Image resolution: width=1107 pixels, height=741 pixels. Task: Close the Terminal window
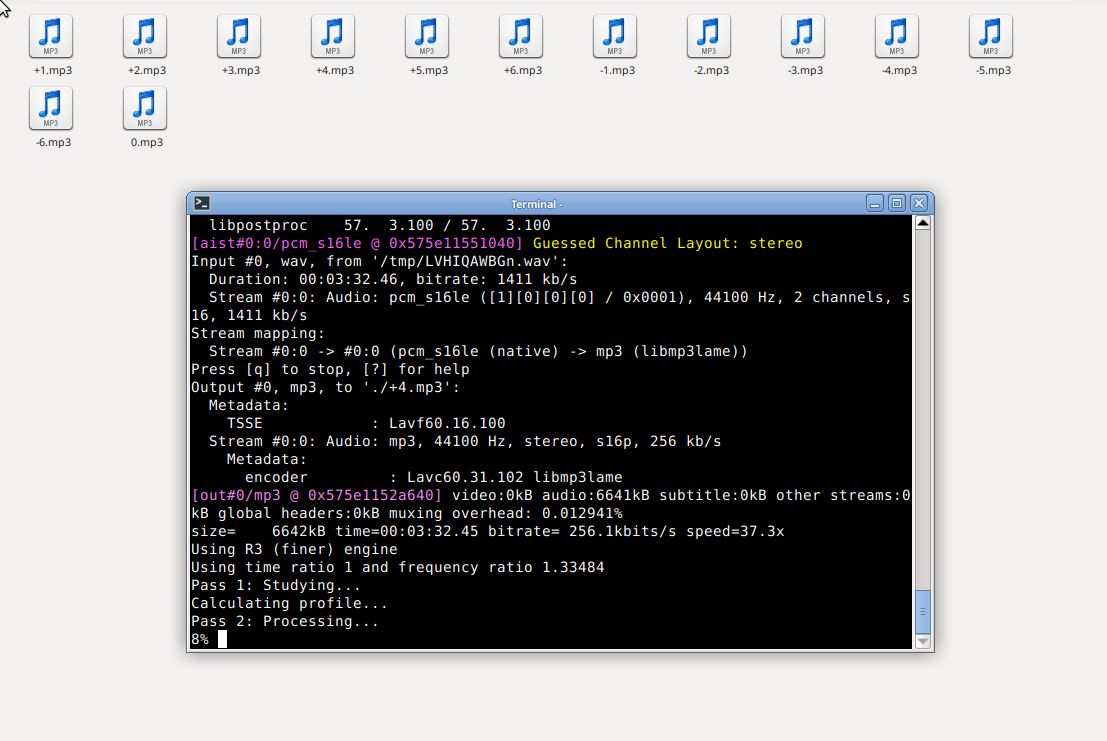point(918,203)
